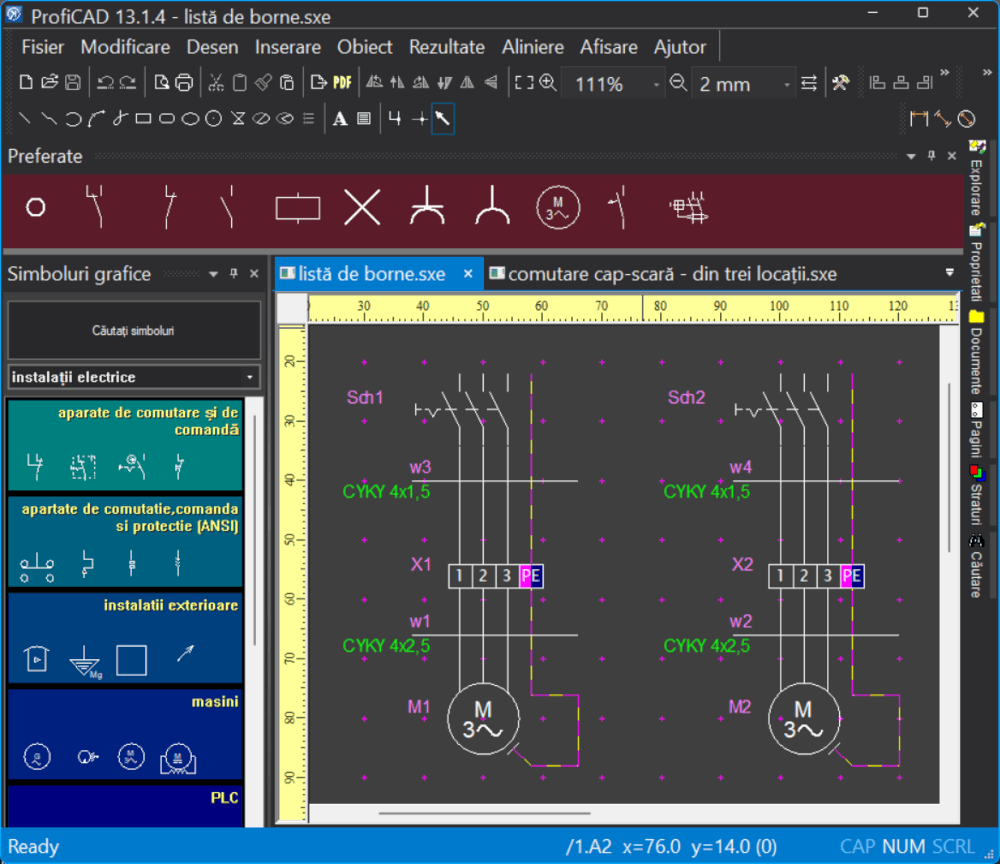Select the text tool marked A

tap(340, 119)
